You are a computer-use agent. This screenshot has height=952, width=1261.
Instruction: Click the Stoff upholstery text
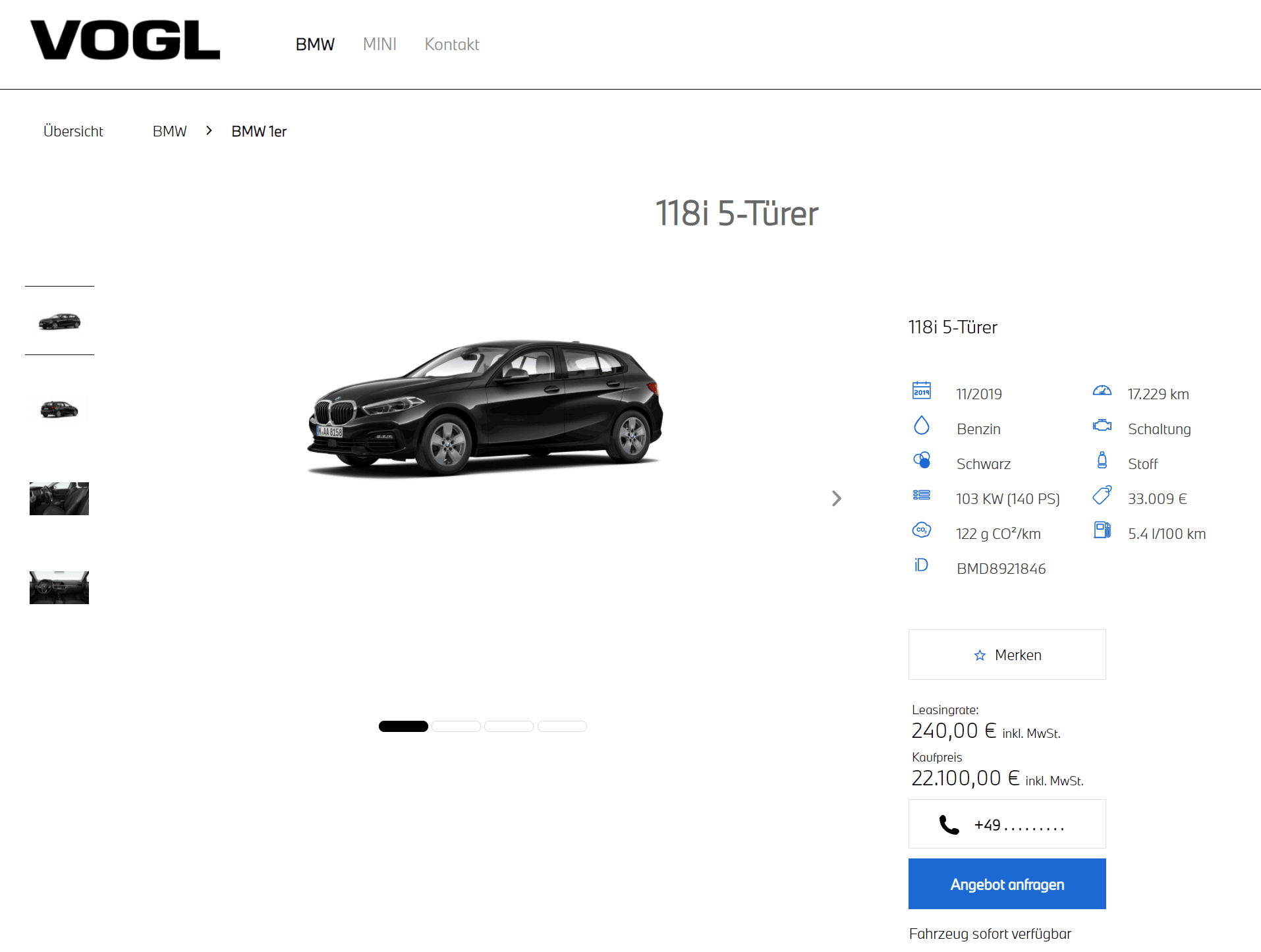(x=1143, y=464)
